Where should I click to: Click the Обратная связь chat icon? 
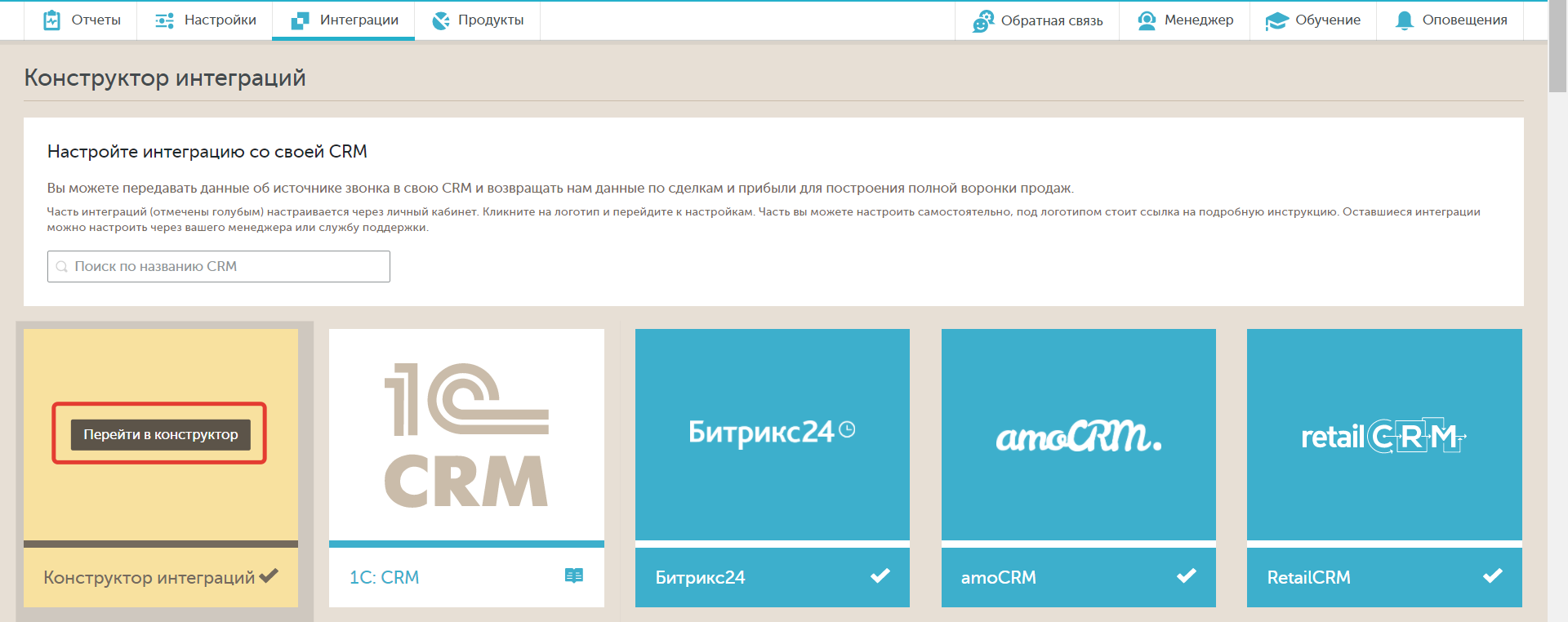[982, 21]
